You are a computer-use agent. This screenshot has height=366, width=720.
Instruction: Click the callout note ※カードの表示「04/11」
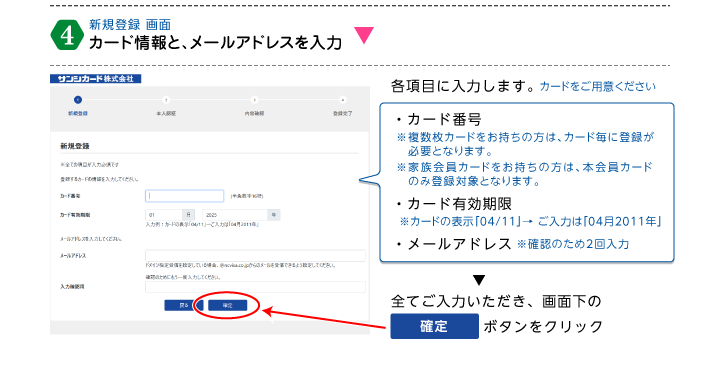tap(530, 222)
